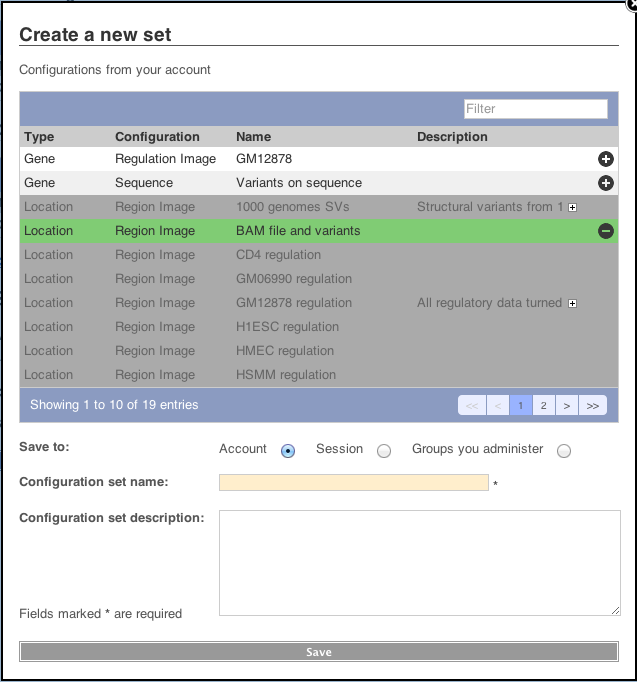Sort table by Type column
Screen dimensions: 637x682
pos(40,137)
